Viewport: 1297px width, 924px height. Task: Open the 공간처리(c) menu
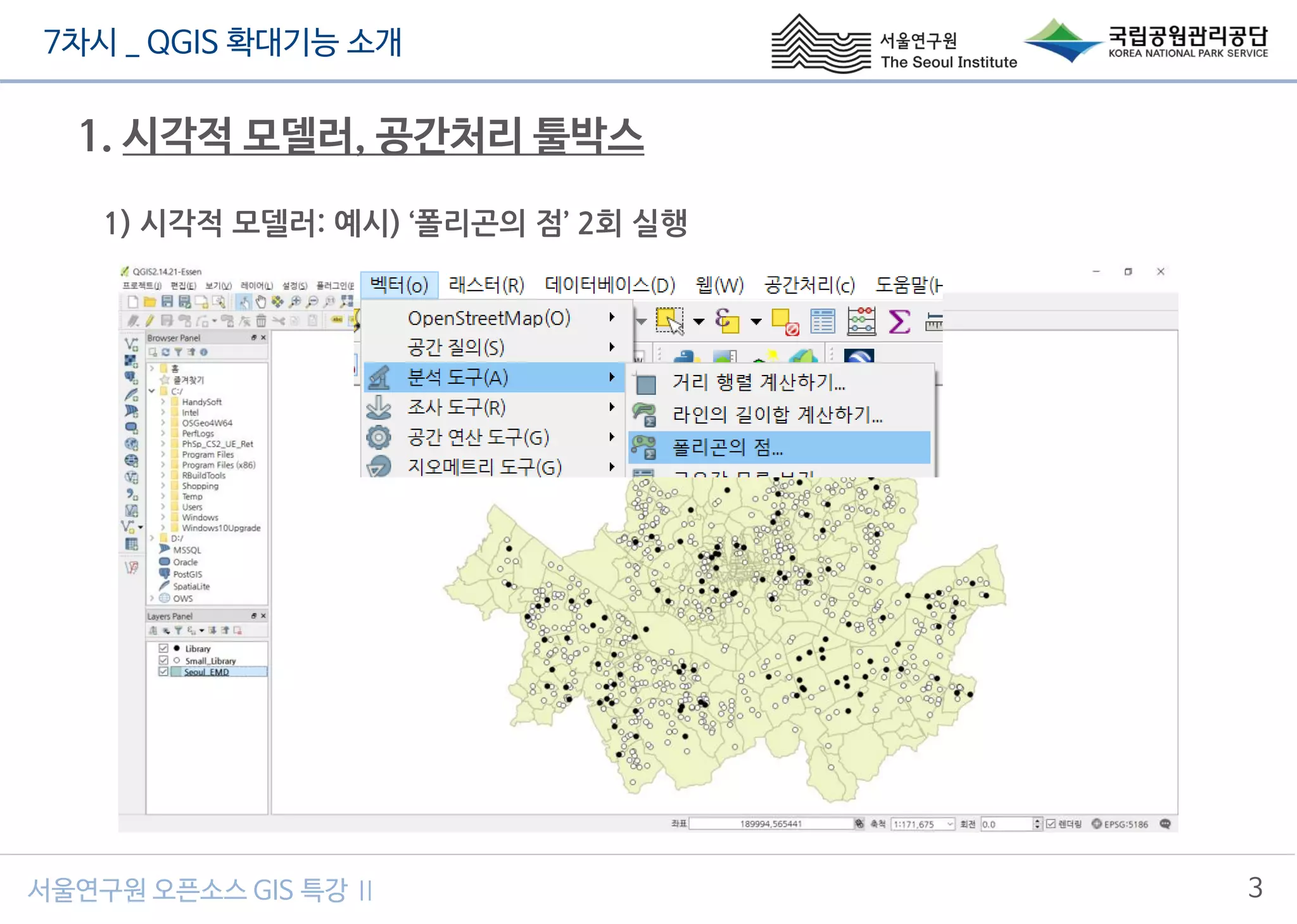coord(809,285)
